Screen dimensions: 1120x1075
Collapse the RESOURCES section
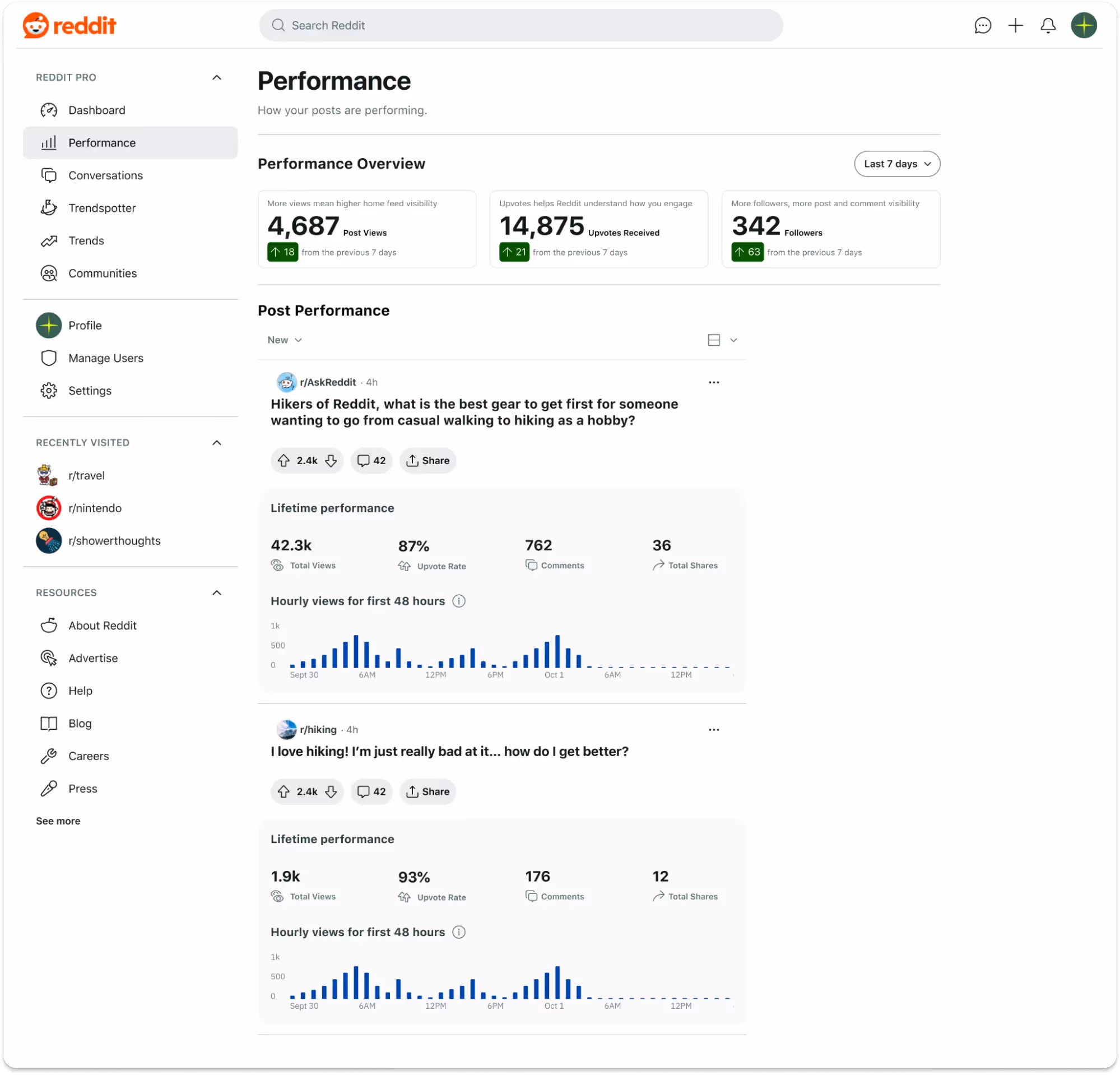tap(217, 592)
